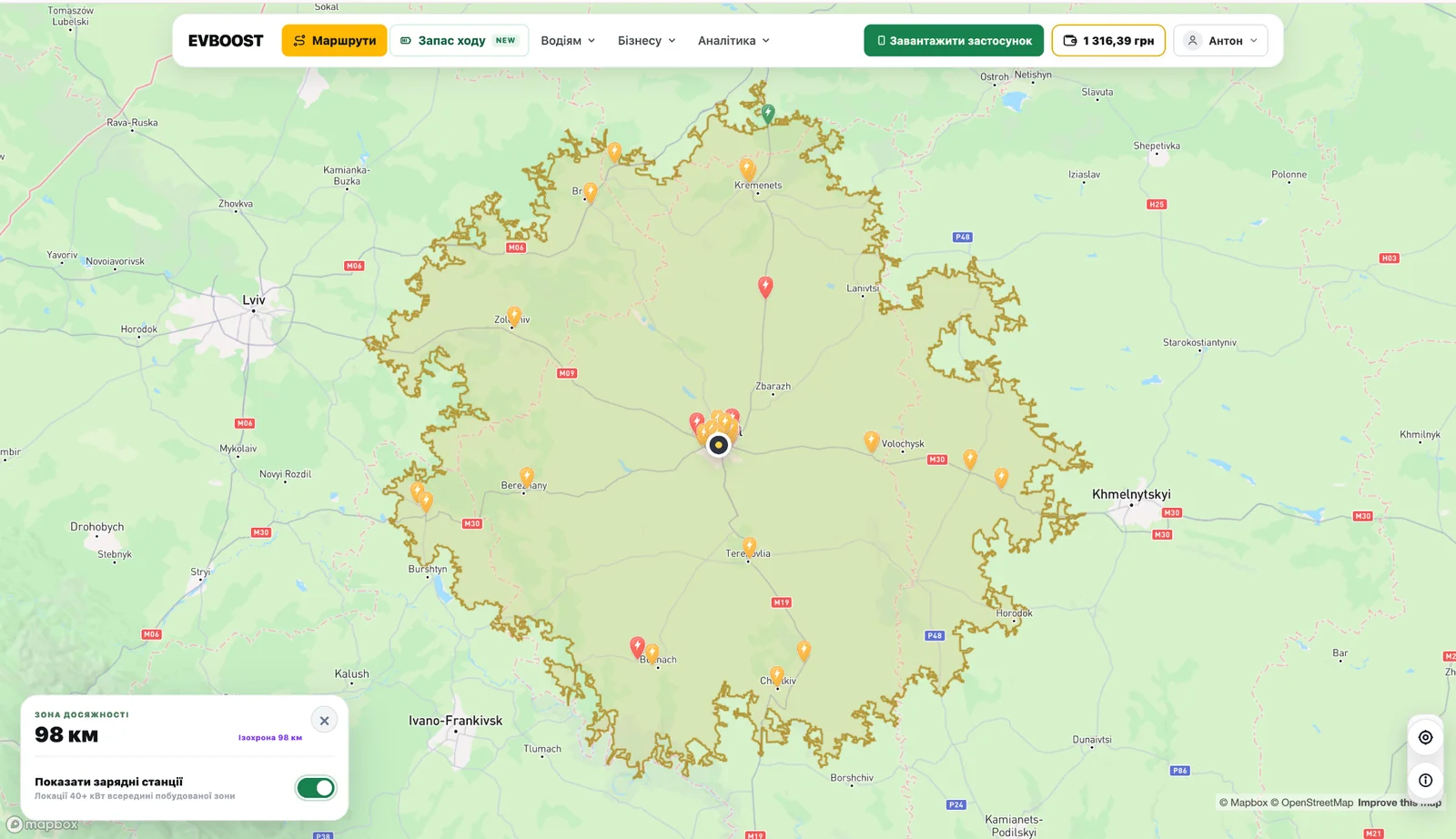Expand the Водіям dropdown menu

[568, 41]
